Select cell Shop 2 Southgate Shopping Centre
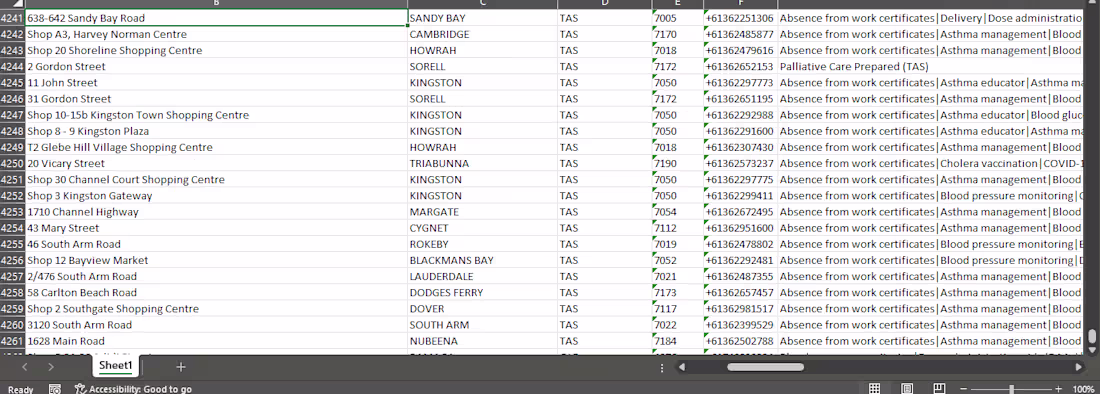The height and width of the screenshot is (394, 1100). pos(216,308)
